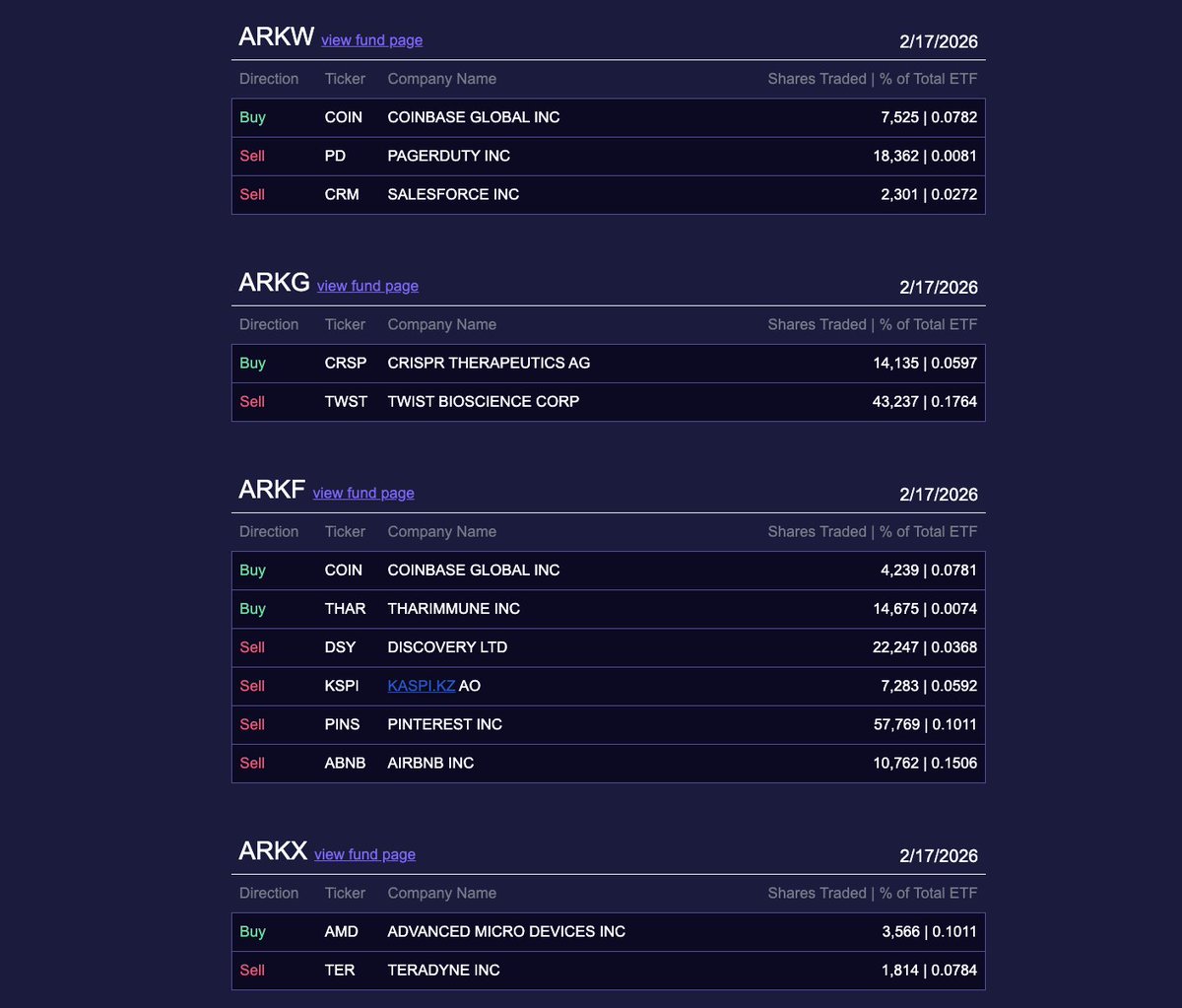
Task: Click the Twist Bioscience sell row
Action: 608,401
